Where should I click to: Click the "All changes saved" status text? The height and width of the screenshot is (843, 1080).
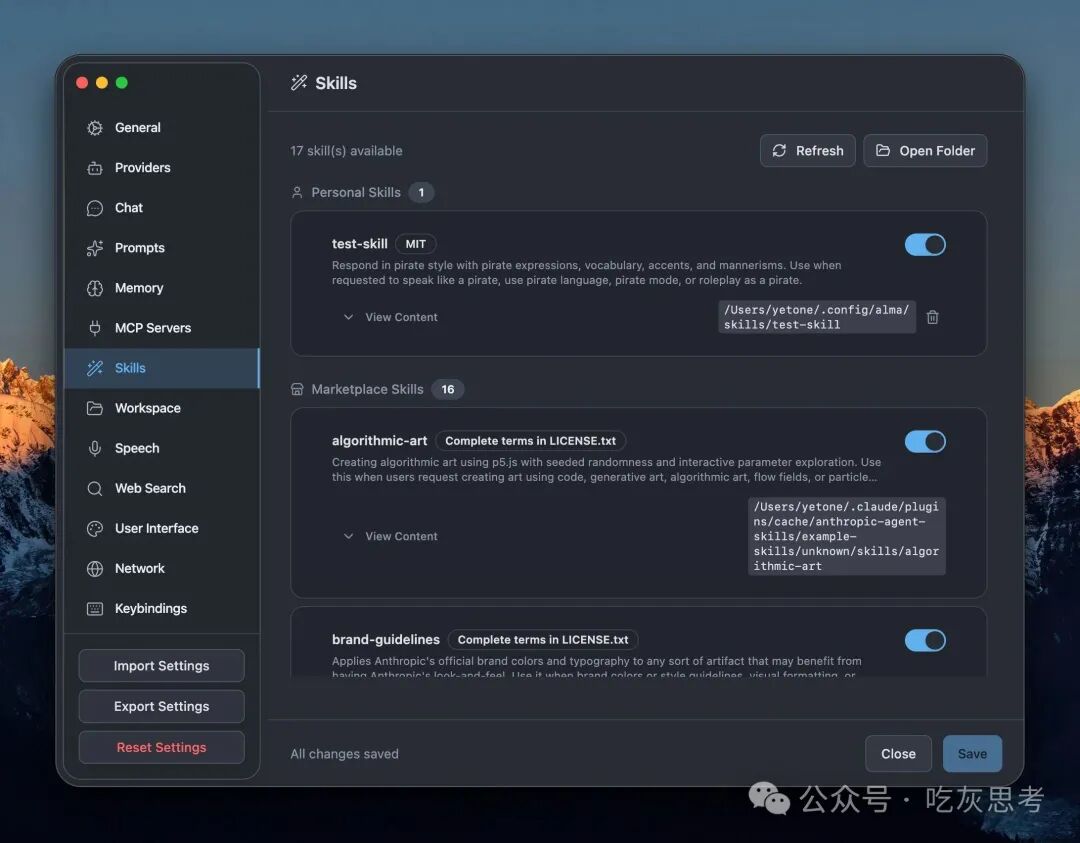tap(344, 754)
